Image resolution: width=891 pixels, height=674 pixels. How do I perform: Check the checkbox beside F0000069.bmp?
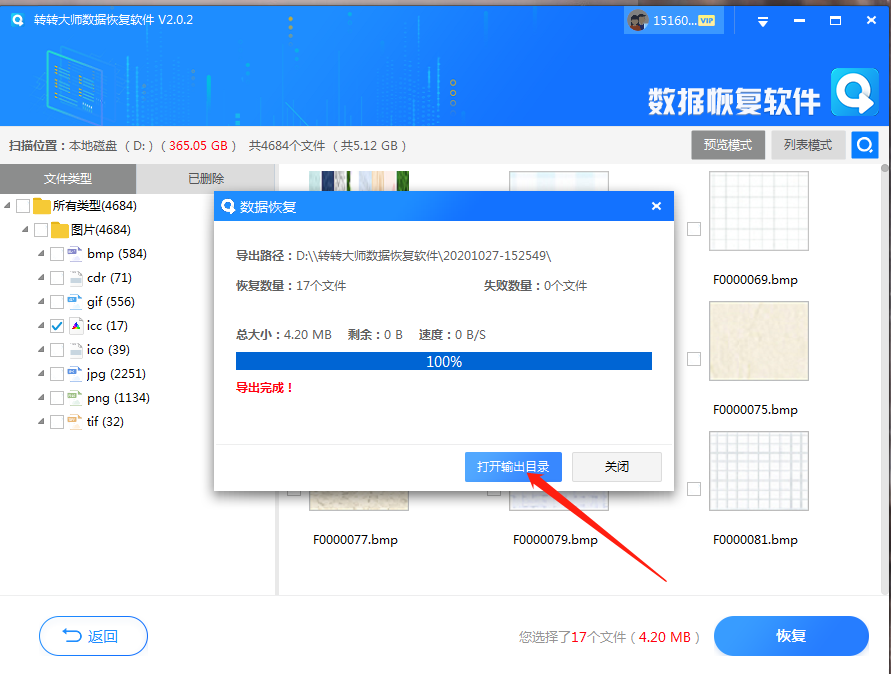[694, 228]
